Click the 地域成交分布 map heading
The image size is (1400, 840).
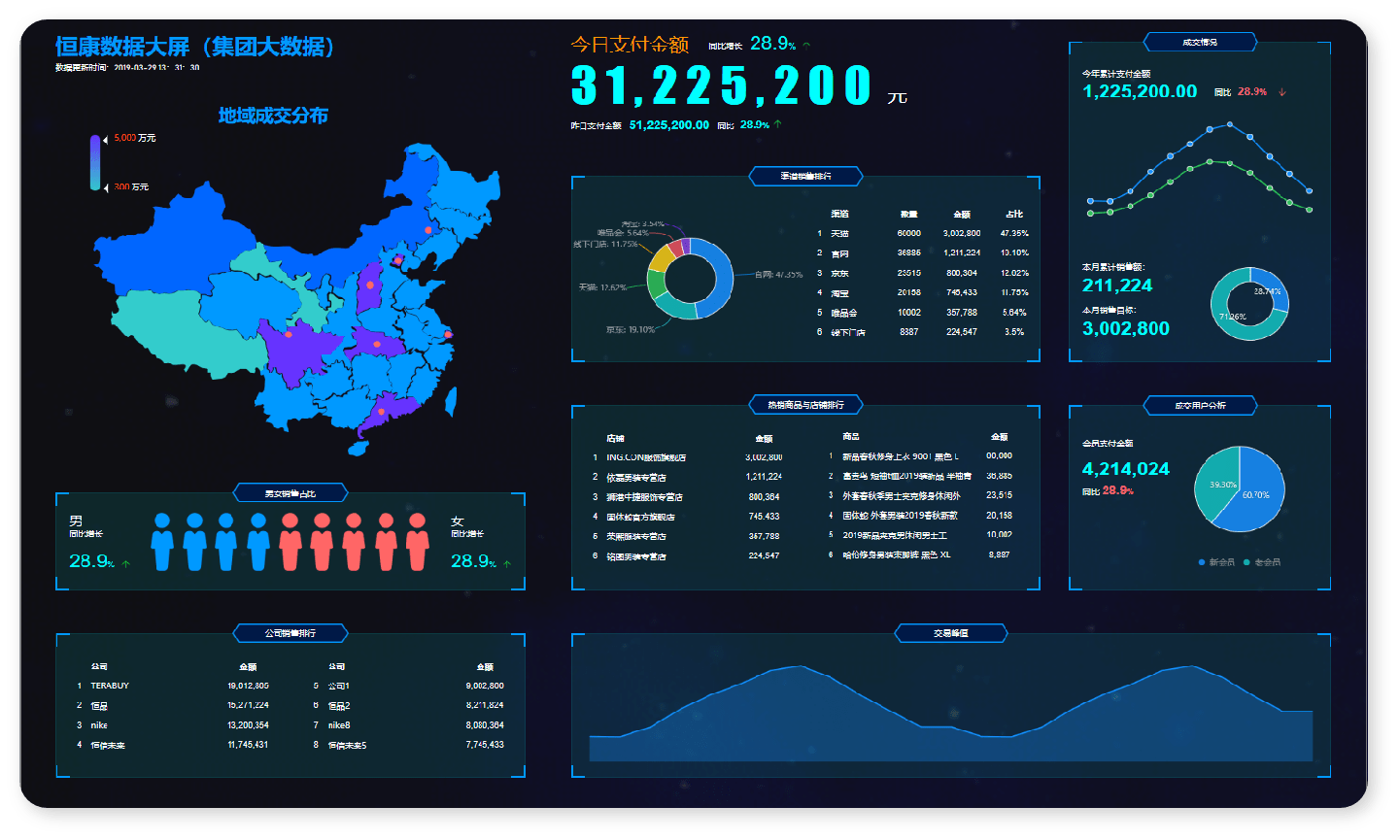273,116
